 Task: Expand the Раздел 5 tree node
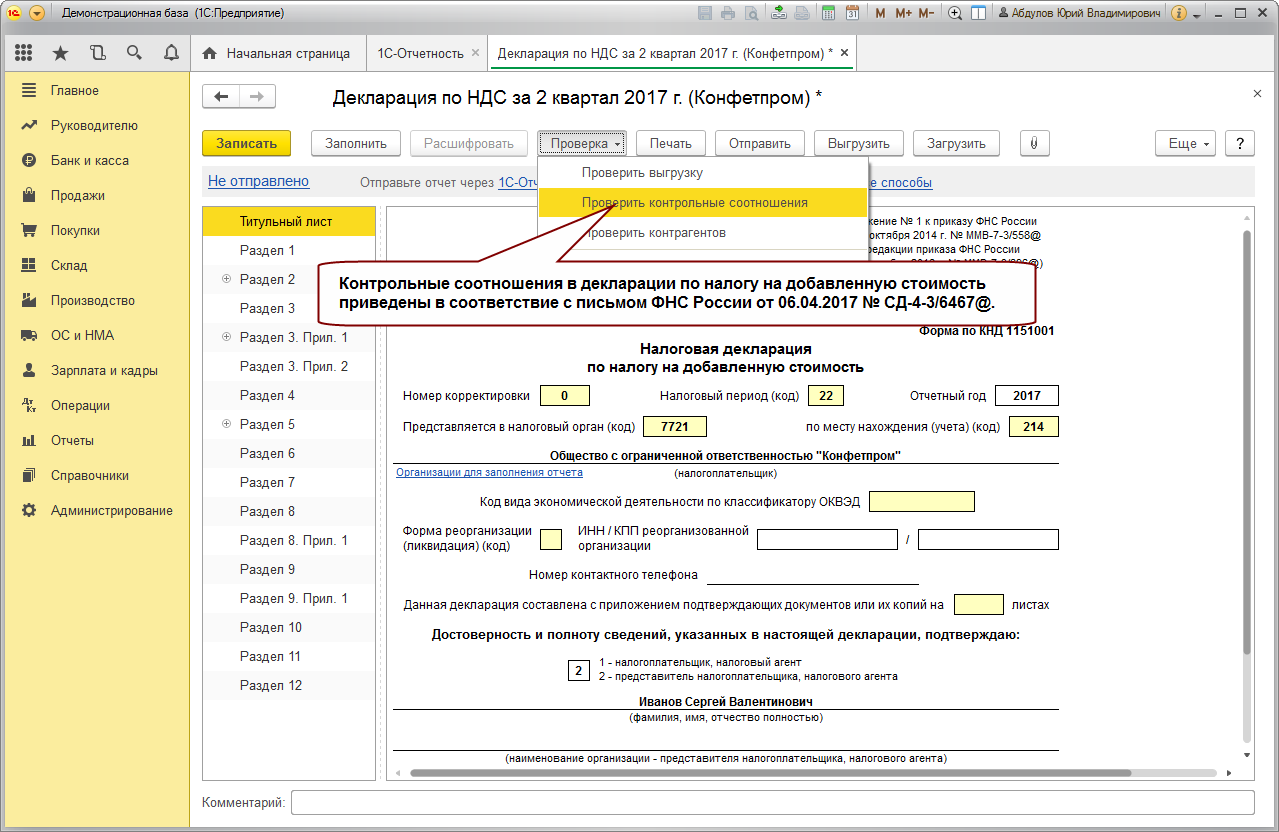[x=226, y=424]
